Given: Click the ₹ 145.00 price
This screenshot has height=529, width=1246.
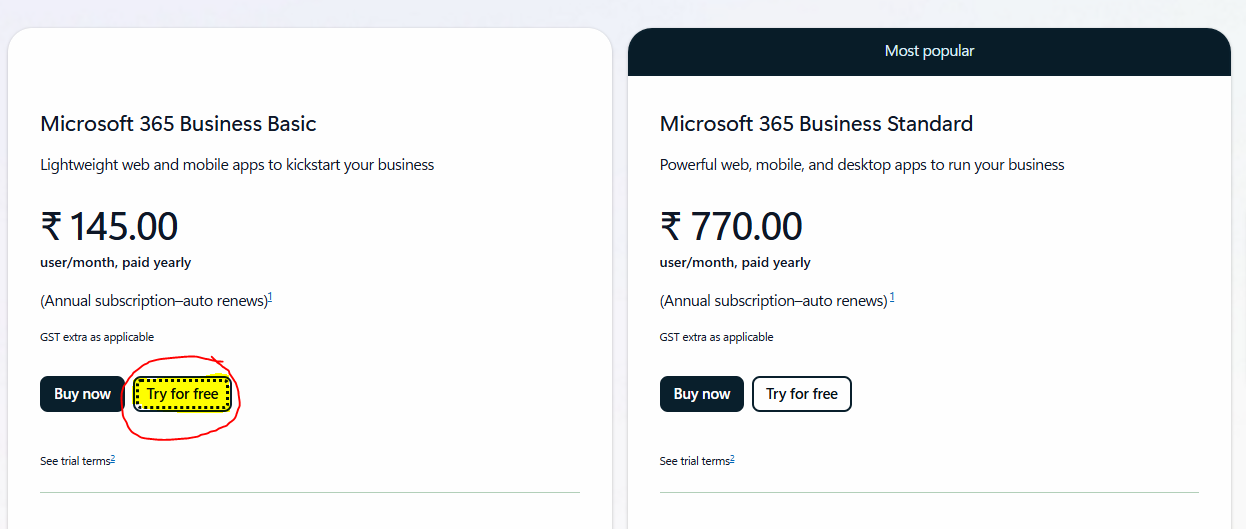Looking at the screenshot, I should point(109,226).
